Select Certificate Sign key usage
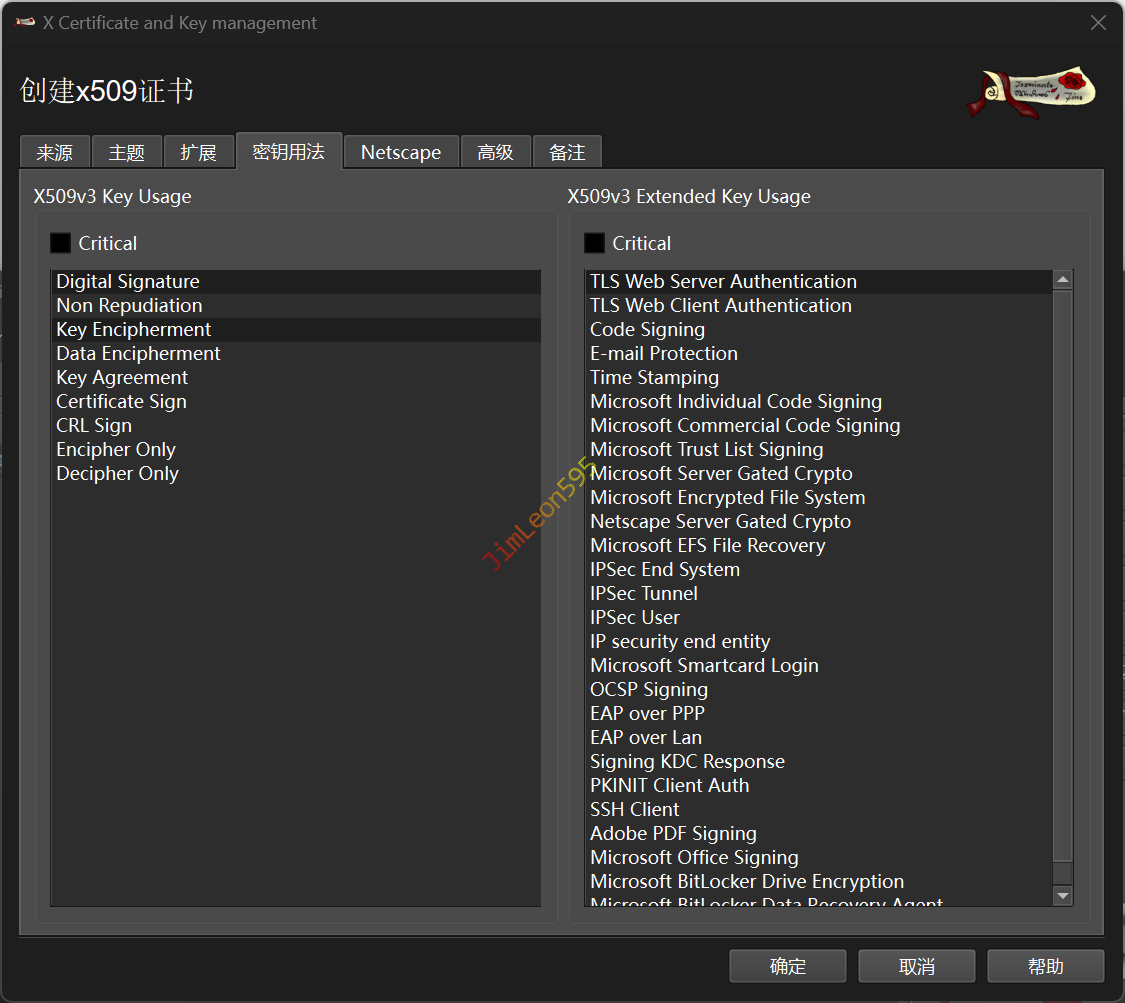Viewport: 1125px width, 1003px height. click(x=121, y=402)
